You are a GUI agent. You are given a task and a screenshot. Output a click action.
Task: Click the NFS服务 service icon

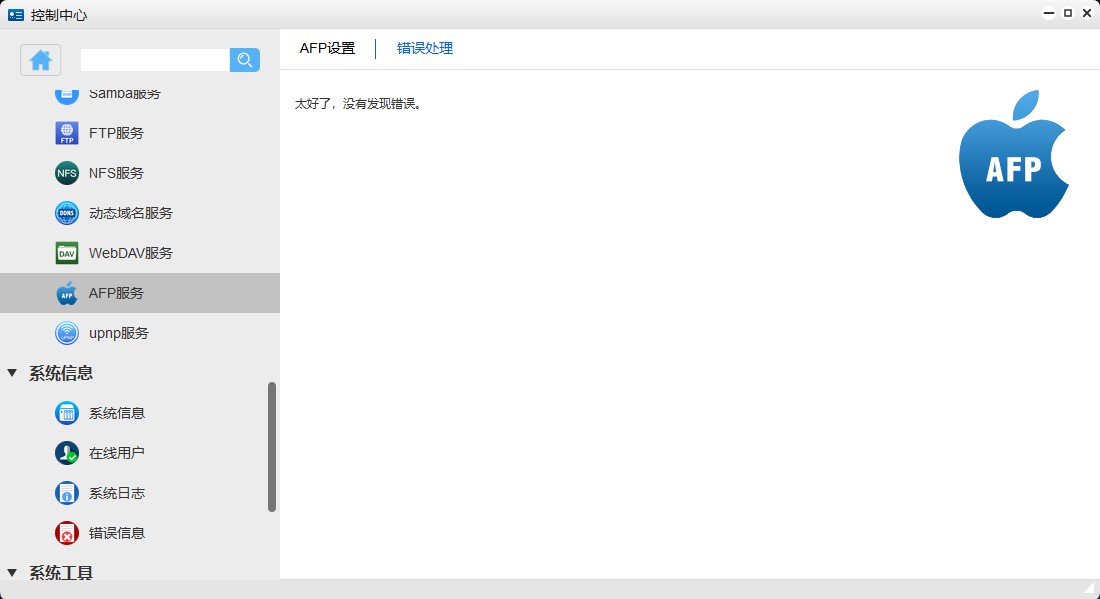pyautogui.click(x=65, y=173)
